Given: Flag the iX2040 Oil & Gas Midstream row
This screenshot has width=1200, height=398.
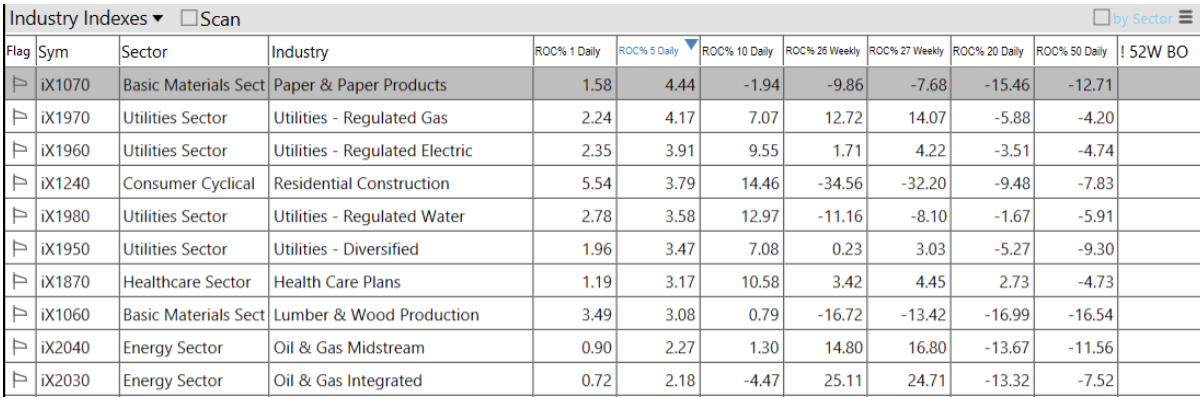Looking at the screenshot, I should (18, 348).
